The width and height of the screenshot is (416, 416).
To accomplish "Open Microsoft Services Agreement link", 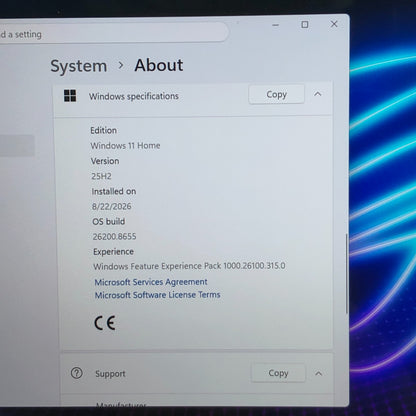I will click(151, 282).
